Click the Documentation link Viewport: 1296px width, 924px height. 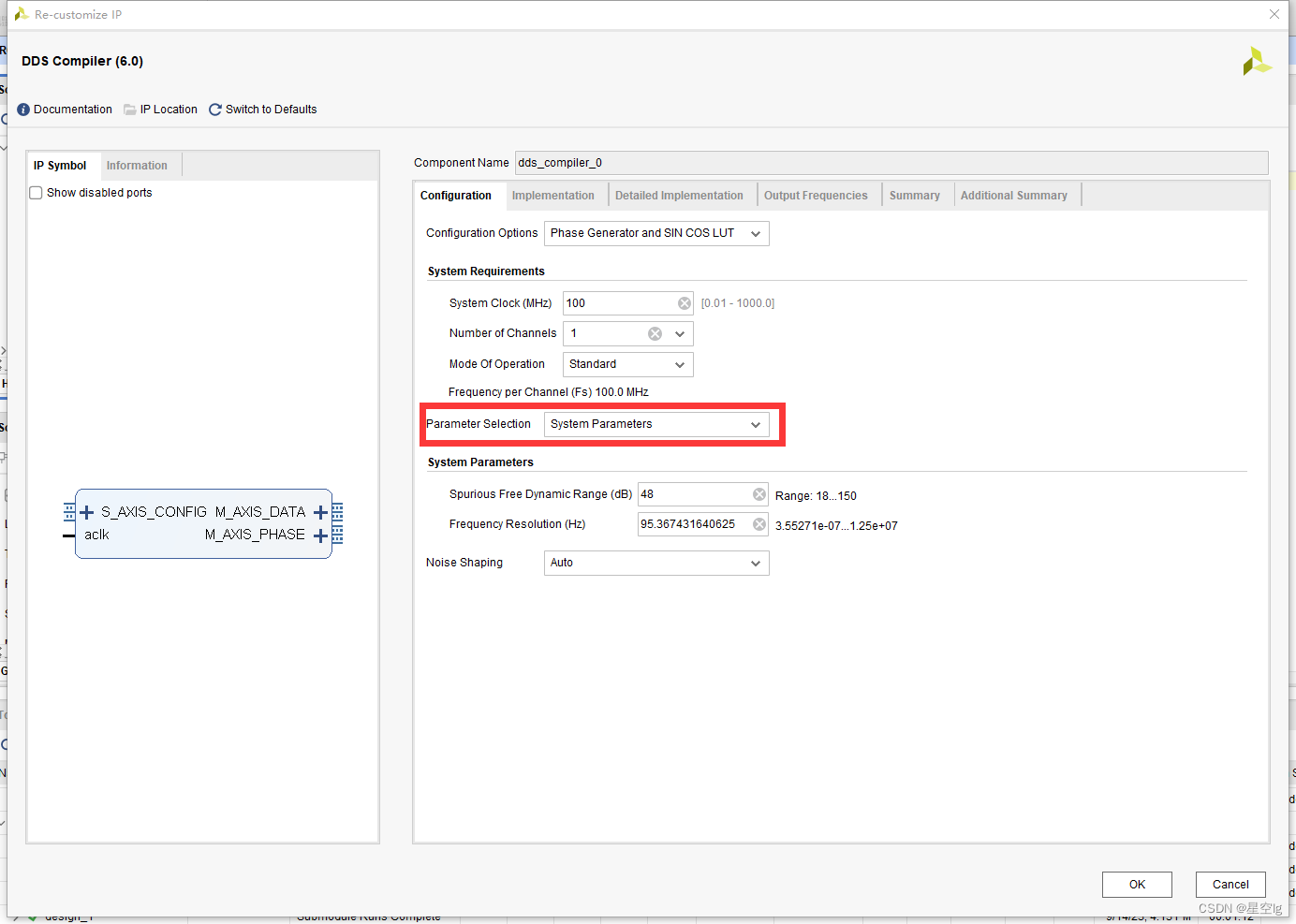pyautogui.click(x=73, y=110)
